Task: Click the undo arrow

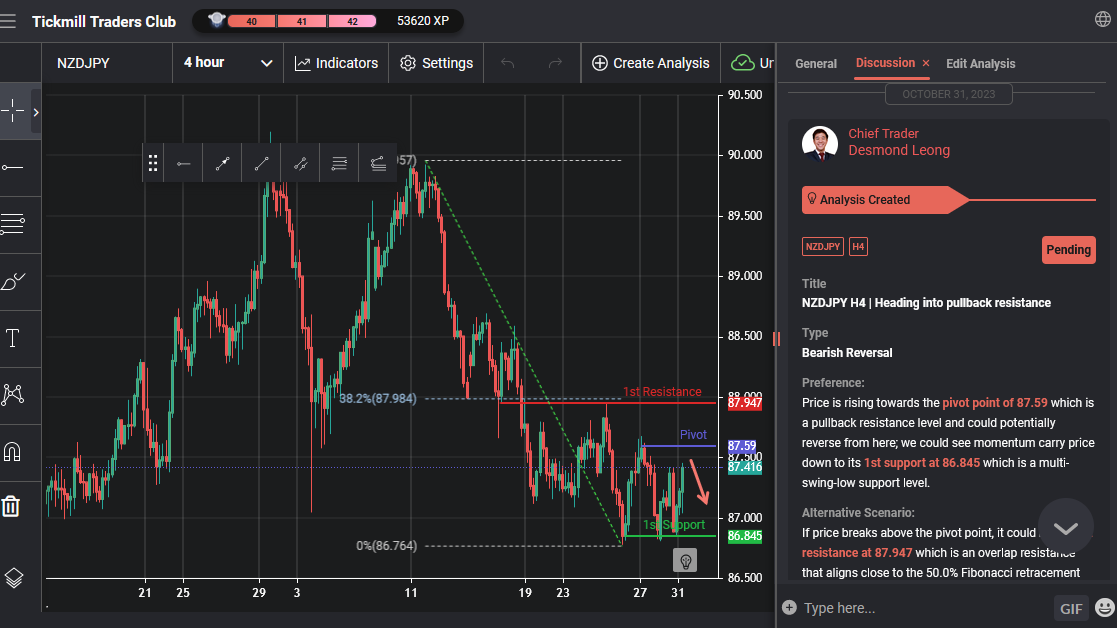Action: coord(507,63)
